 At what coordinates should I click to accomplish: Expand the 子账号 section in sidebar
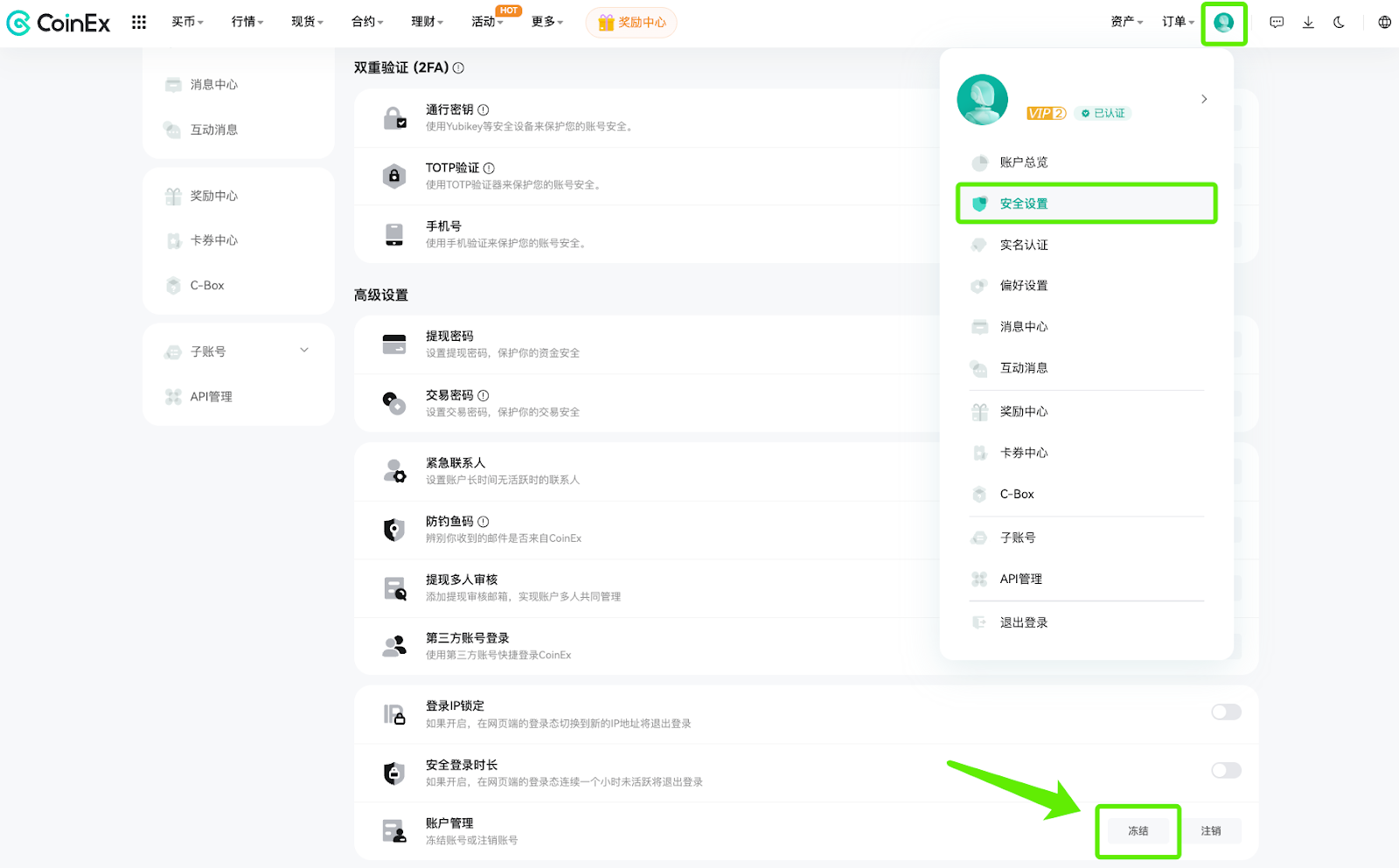303,350
